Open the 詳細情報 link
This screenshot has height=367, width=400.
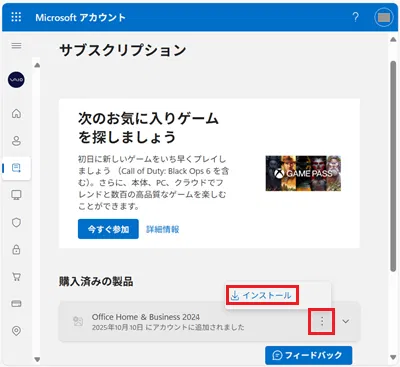coord(163,229)
